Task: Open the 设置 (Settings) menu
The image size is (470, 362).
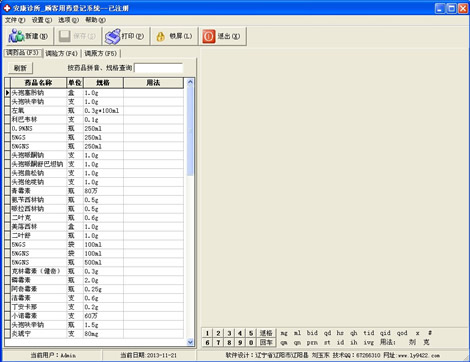Action: (x=42, y=20)
